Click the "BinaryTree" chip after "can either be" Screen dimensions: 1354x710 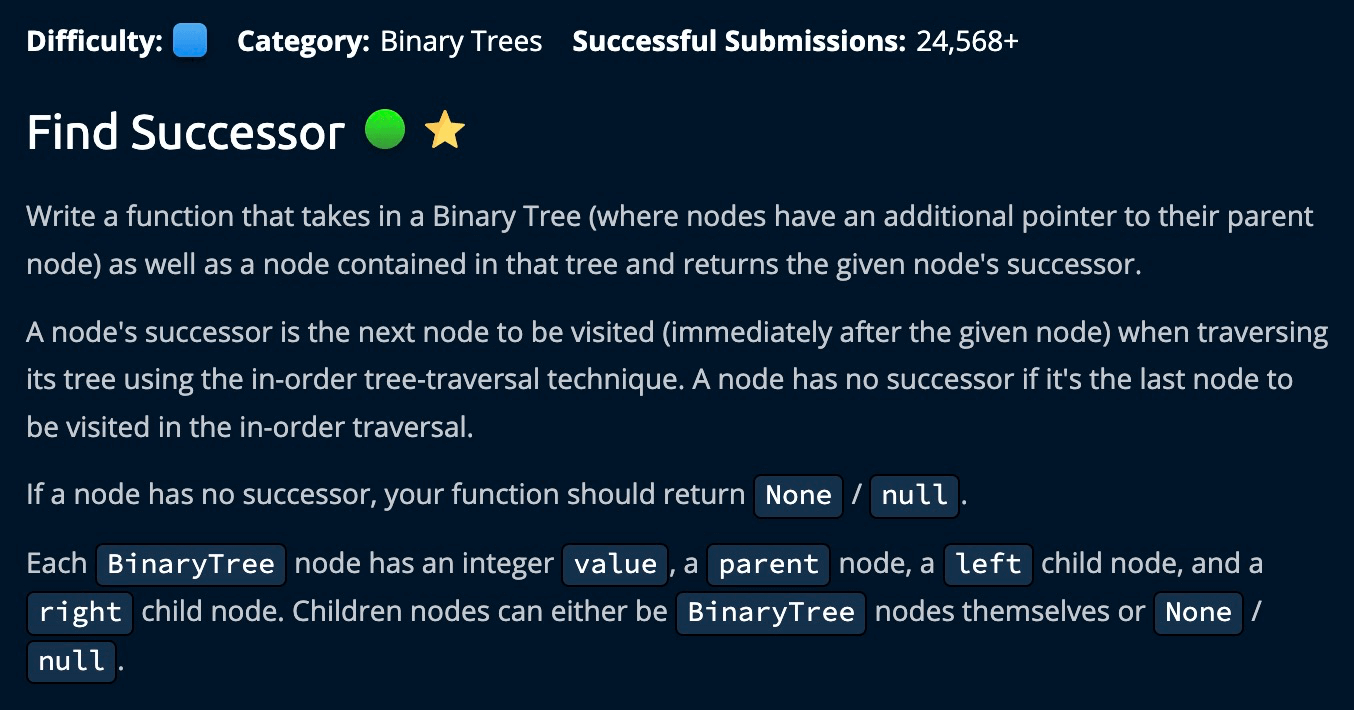771,612
